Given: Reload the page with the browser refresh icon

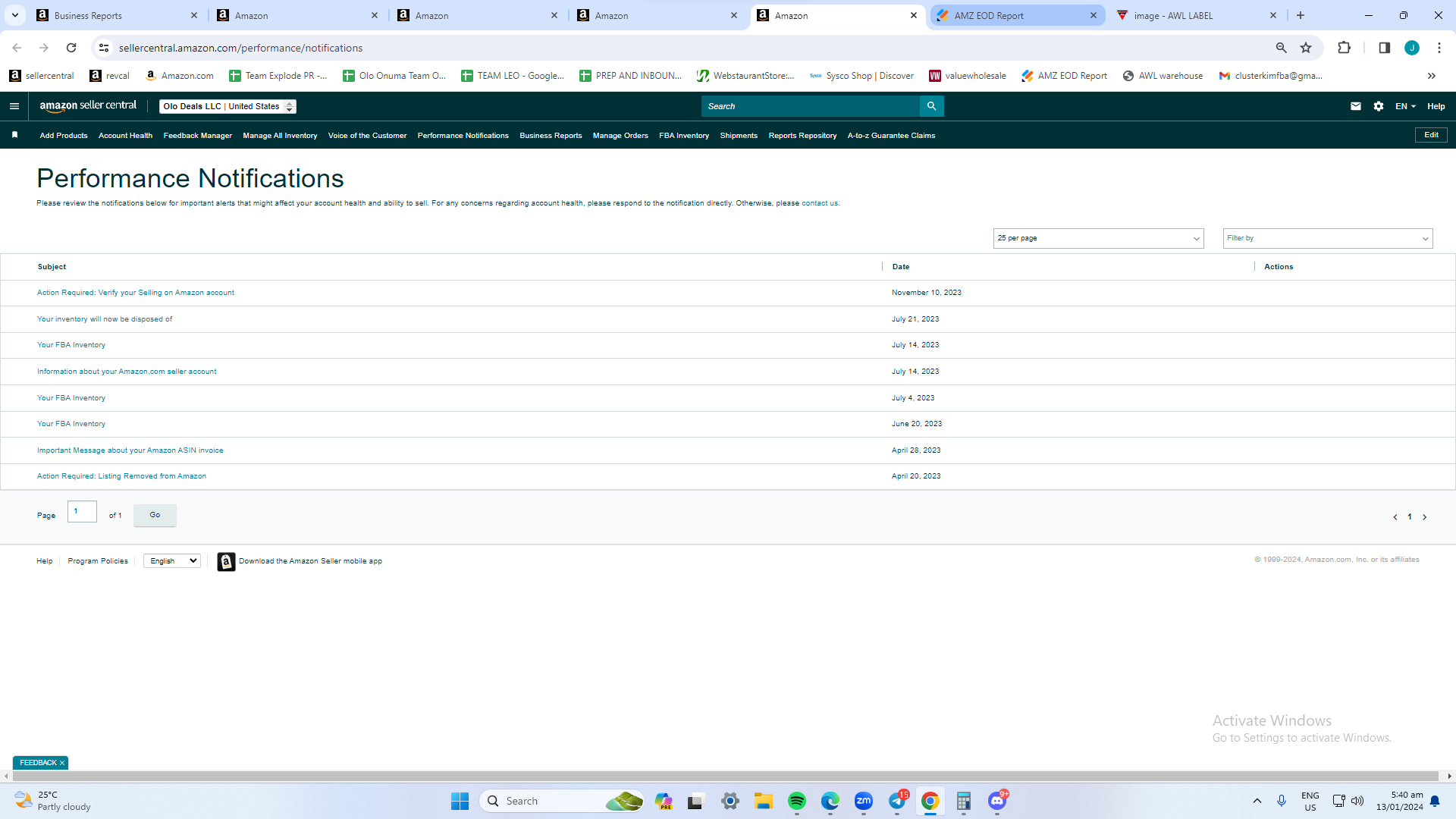Looking at the screenshot, I should click(71, 48).
